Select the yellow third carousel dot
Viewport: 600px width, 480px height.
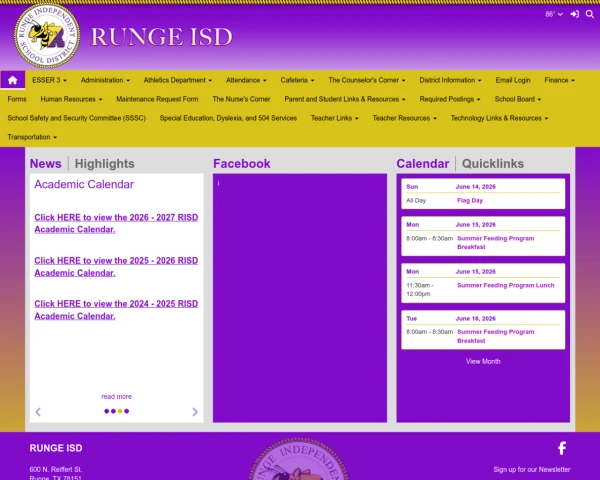pyautogui.click(x=120, y=411)
